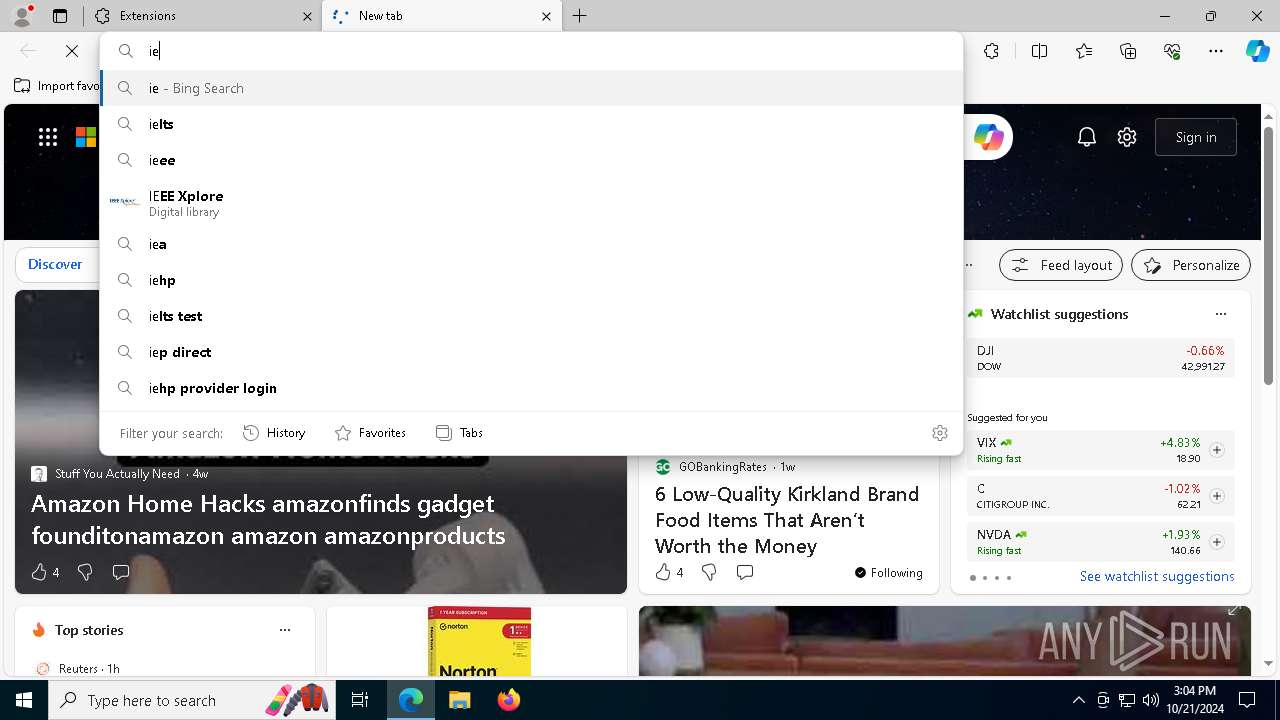1280x720 pixels.
Task: Close the Extensions tab
Action: [x=307, y=16]
